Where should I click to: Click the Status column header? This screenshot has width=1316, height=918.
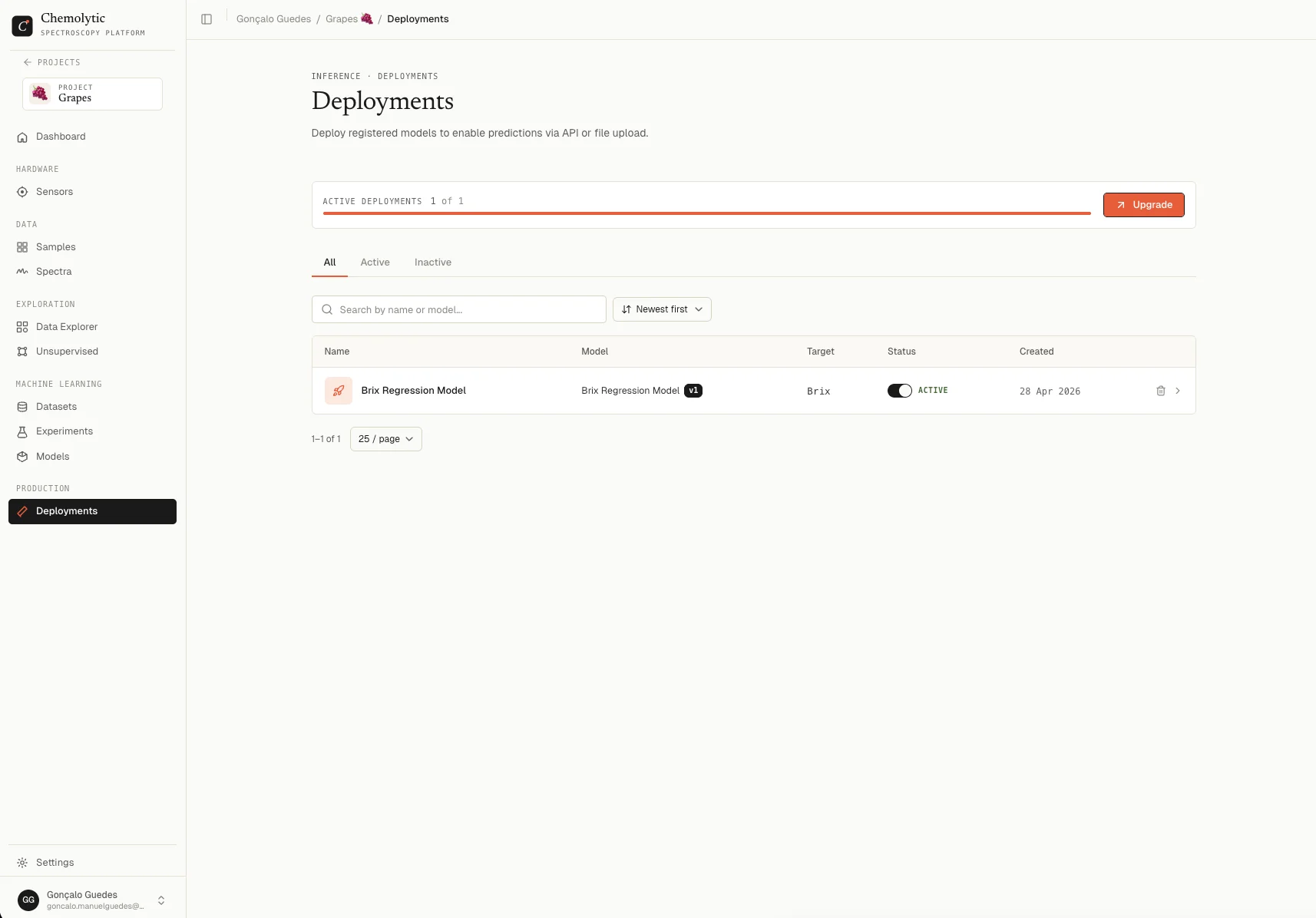point(901,352)
